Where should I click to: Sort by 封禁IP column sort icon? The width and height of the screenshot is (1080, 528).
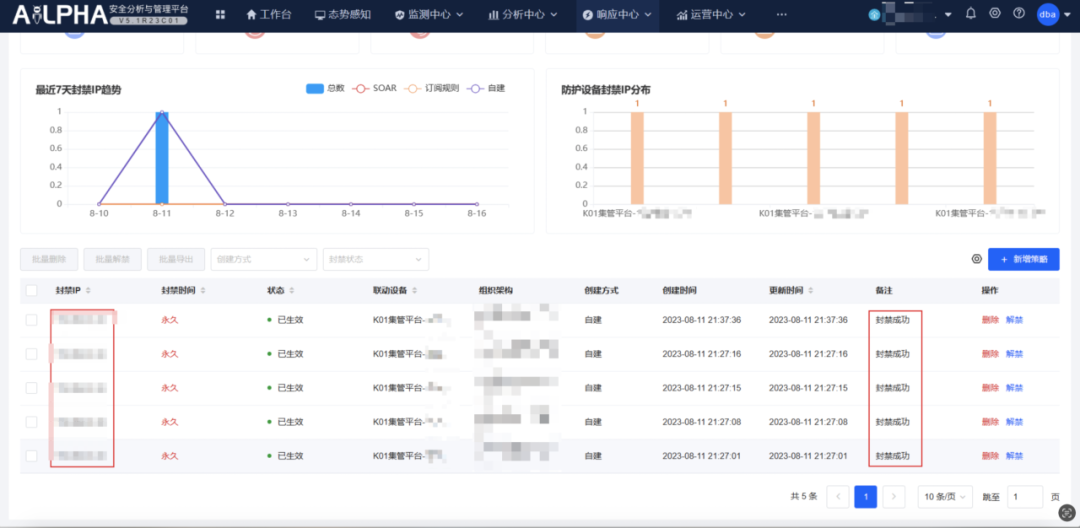(89, 290)
